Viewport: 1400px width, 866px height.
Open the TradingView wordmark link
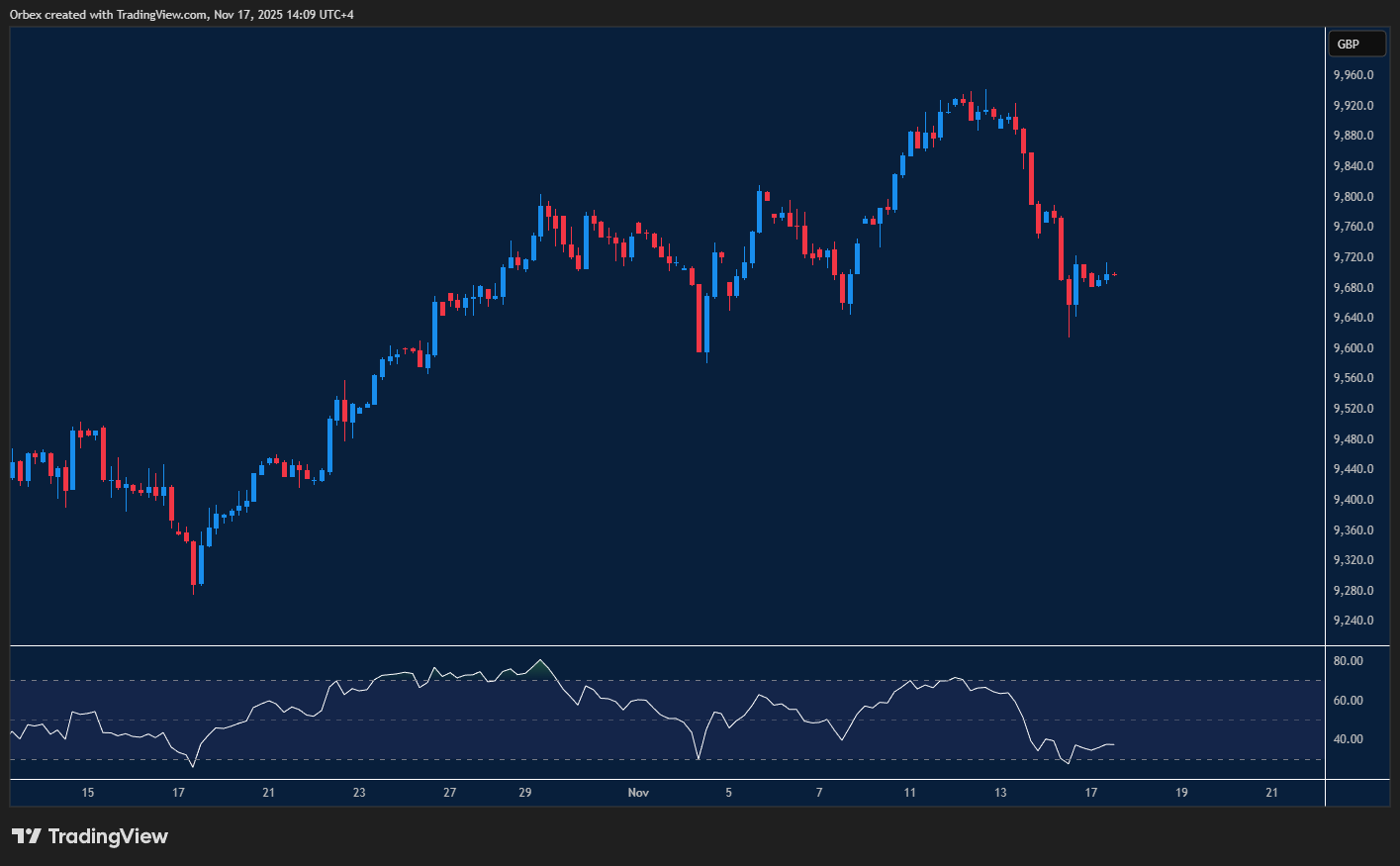click(x=108, y=836)
